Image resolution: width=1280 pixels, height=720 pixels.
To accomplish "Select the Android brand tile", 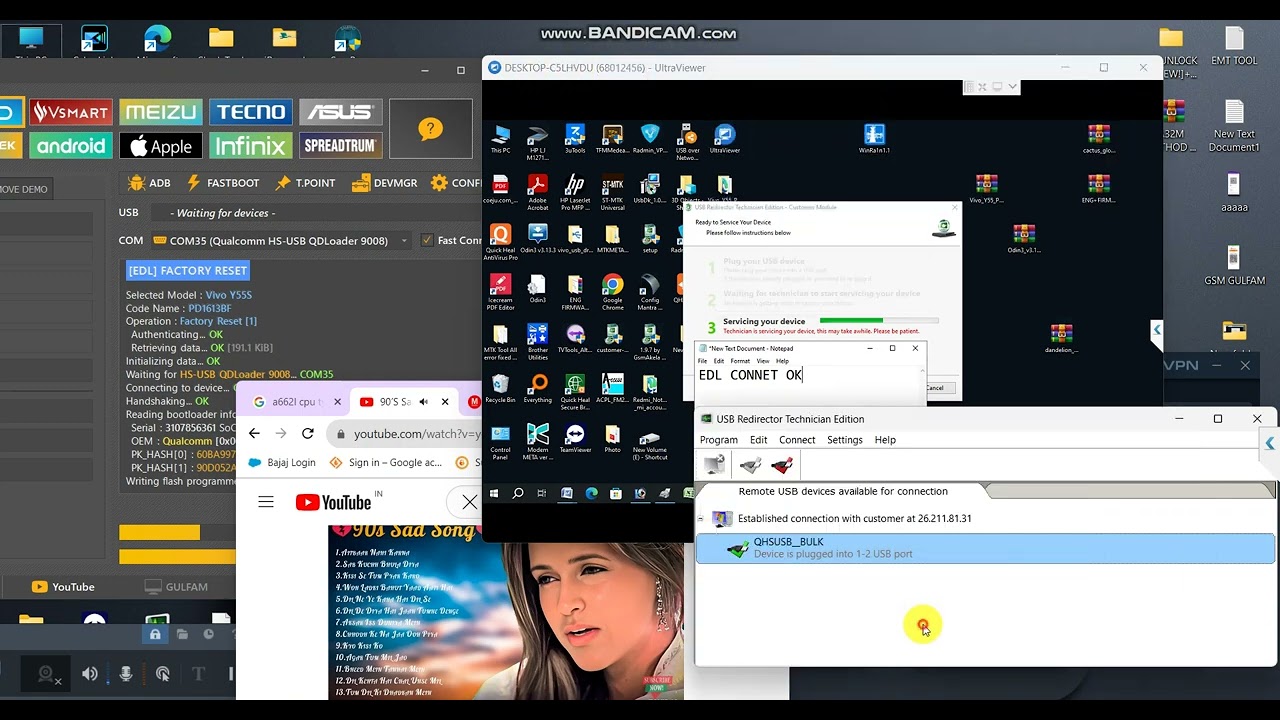I will (x=70, y=146).
